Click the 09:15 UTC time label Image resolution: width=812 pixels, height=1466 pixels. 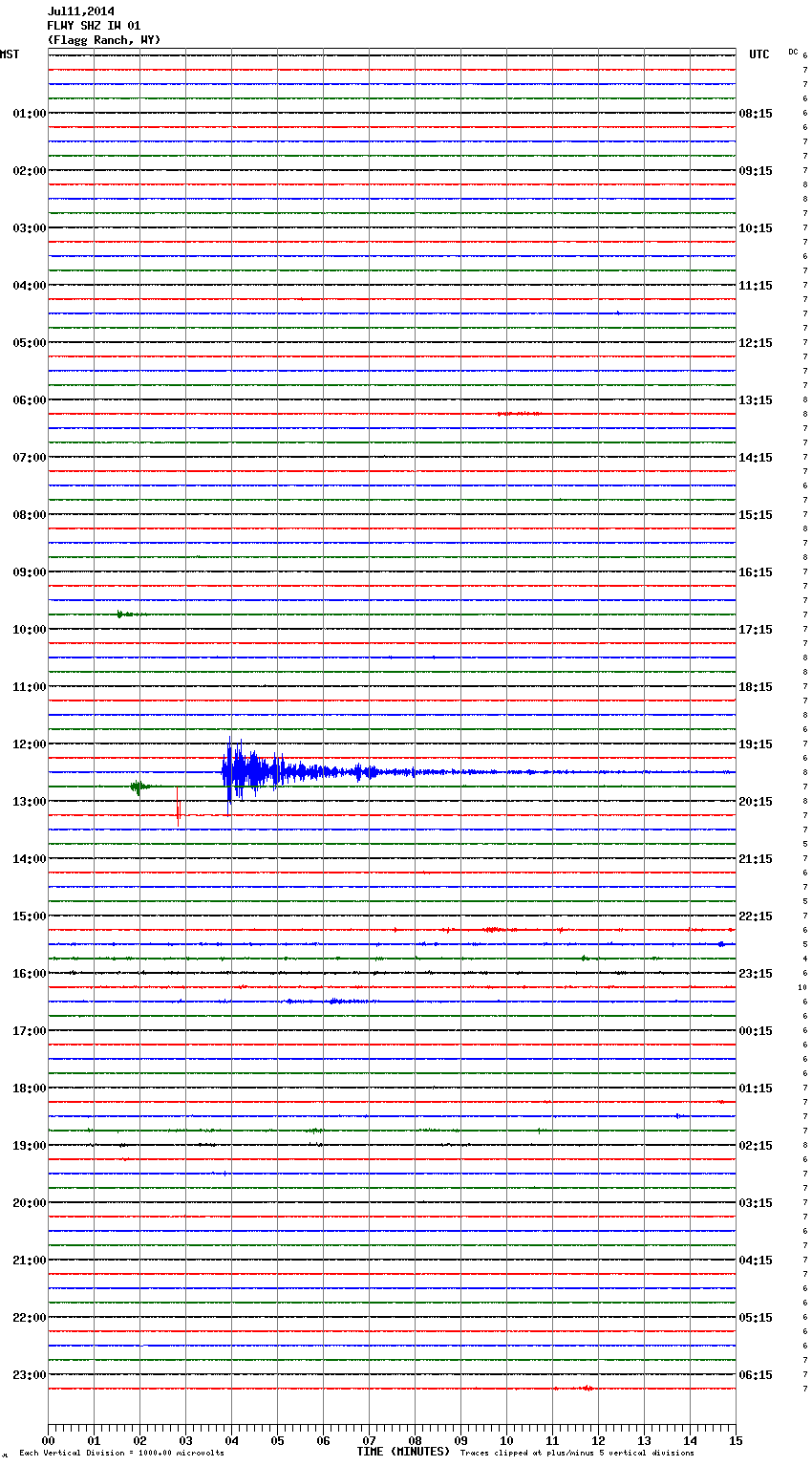(x=756, y=171)
